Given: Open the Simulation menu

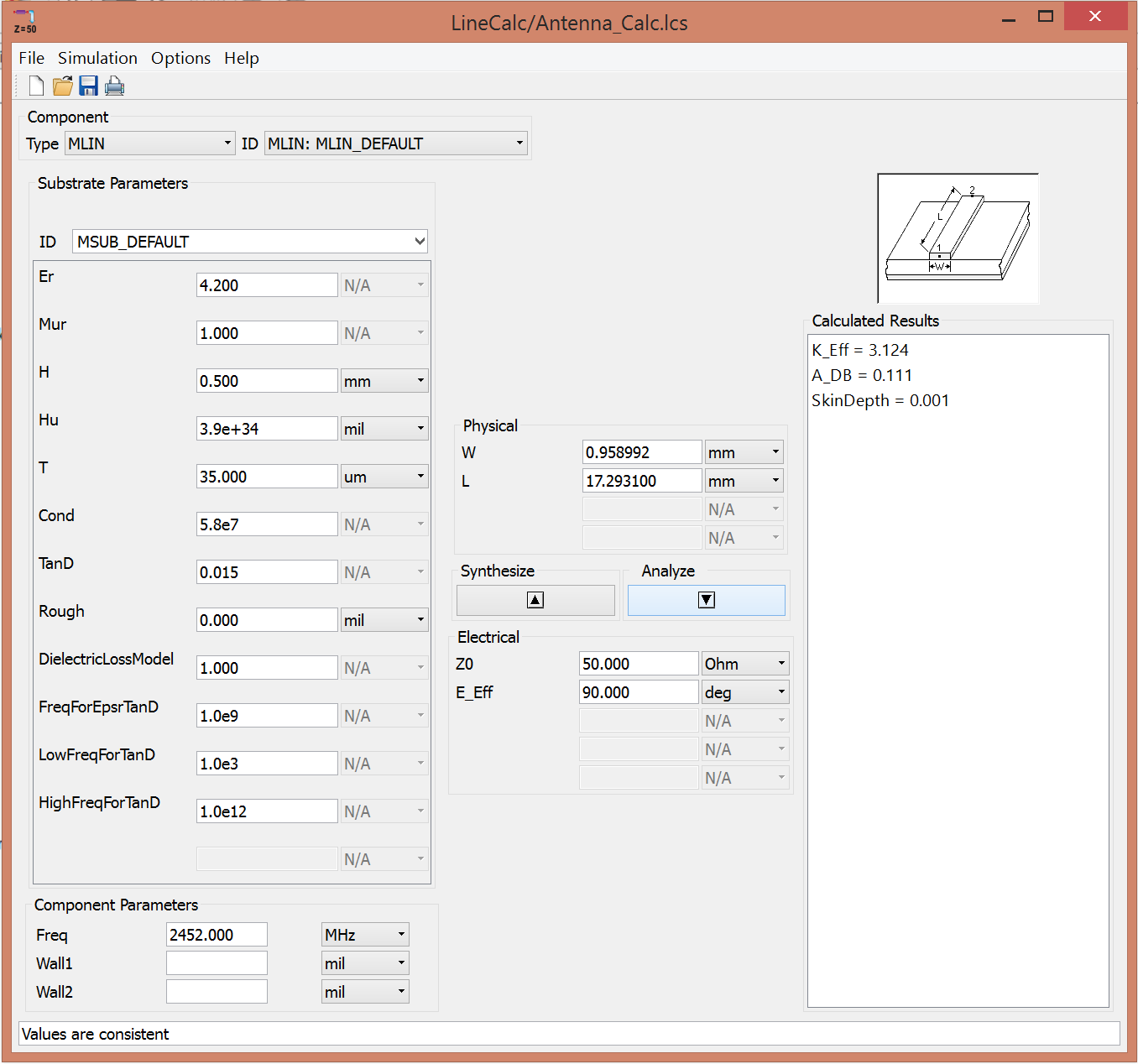Looking at the screenshot, I should click(x=97, y=58).
